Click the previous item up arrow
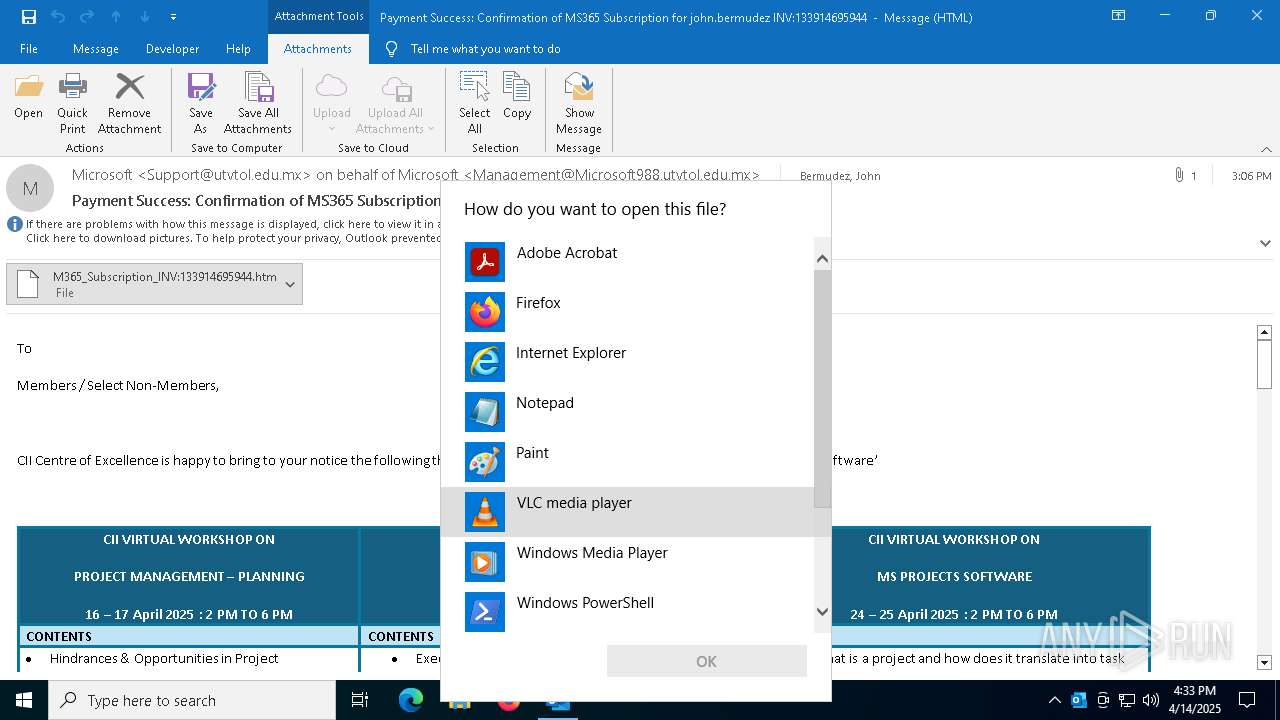The height and width of the screenshot is (720, 1280). pos(116,16)
